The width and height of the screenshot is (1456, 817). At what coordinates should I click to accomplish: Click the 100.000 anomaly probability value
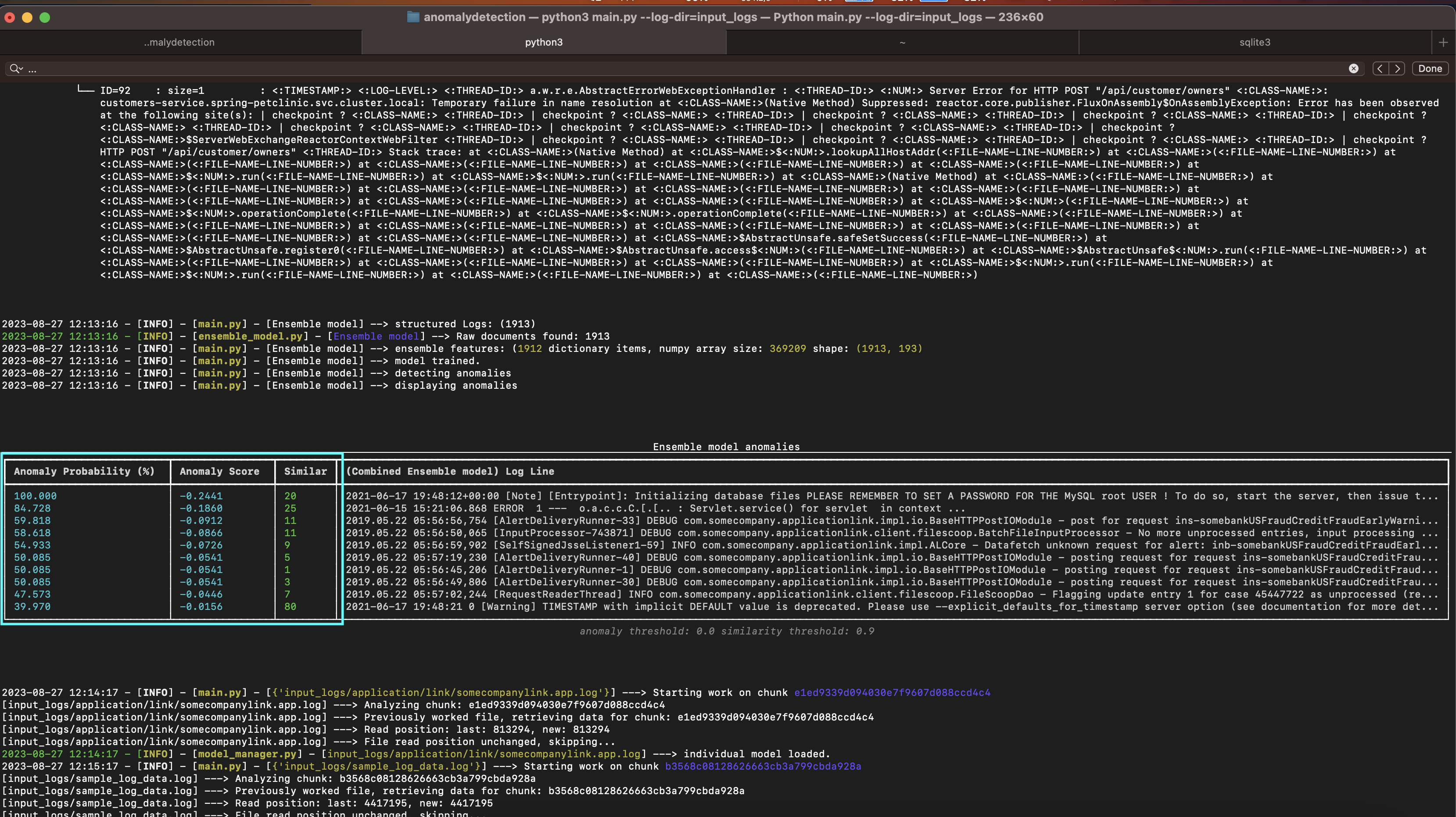(35, 496)
